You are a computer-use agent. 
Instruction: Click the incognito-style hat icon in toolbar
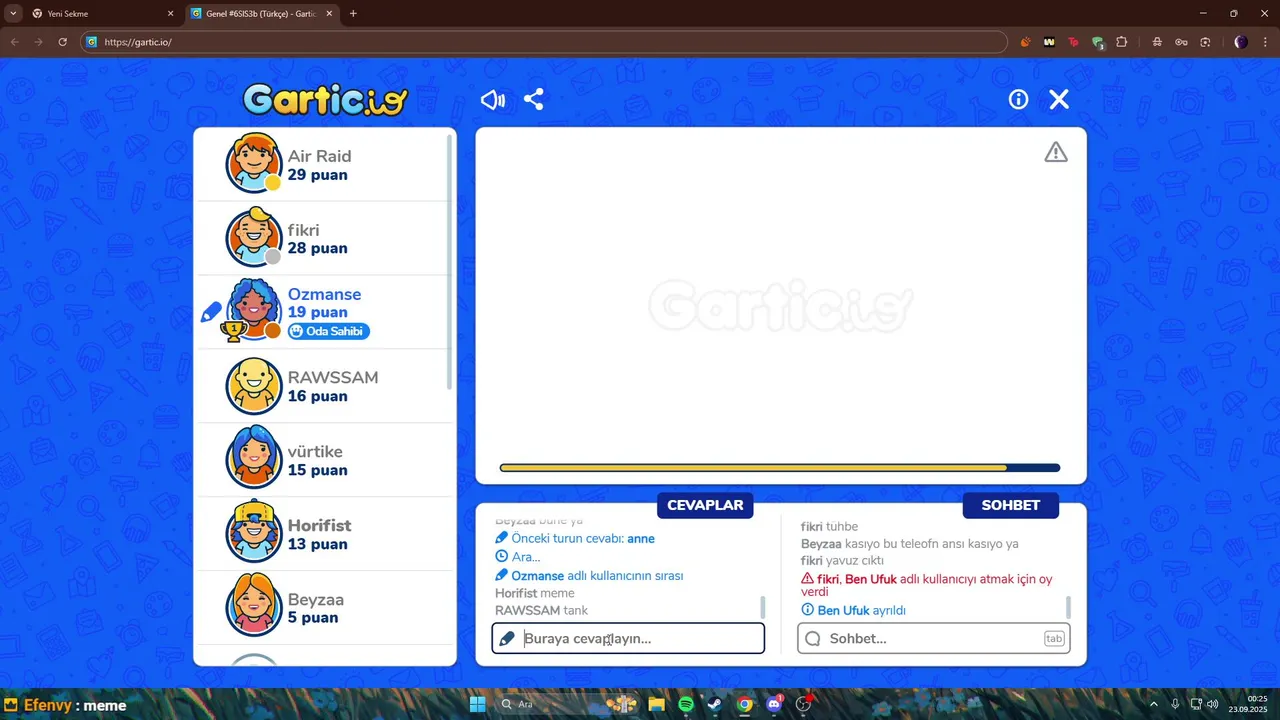tap(1157, 42)
